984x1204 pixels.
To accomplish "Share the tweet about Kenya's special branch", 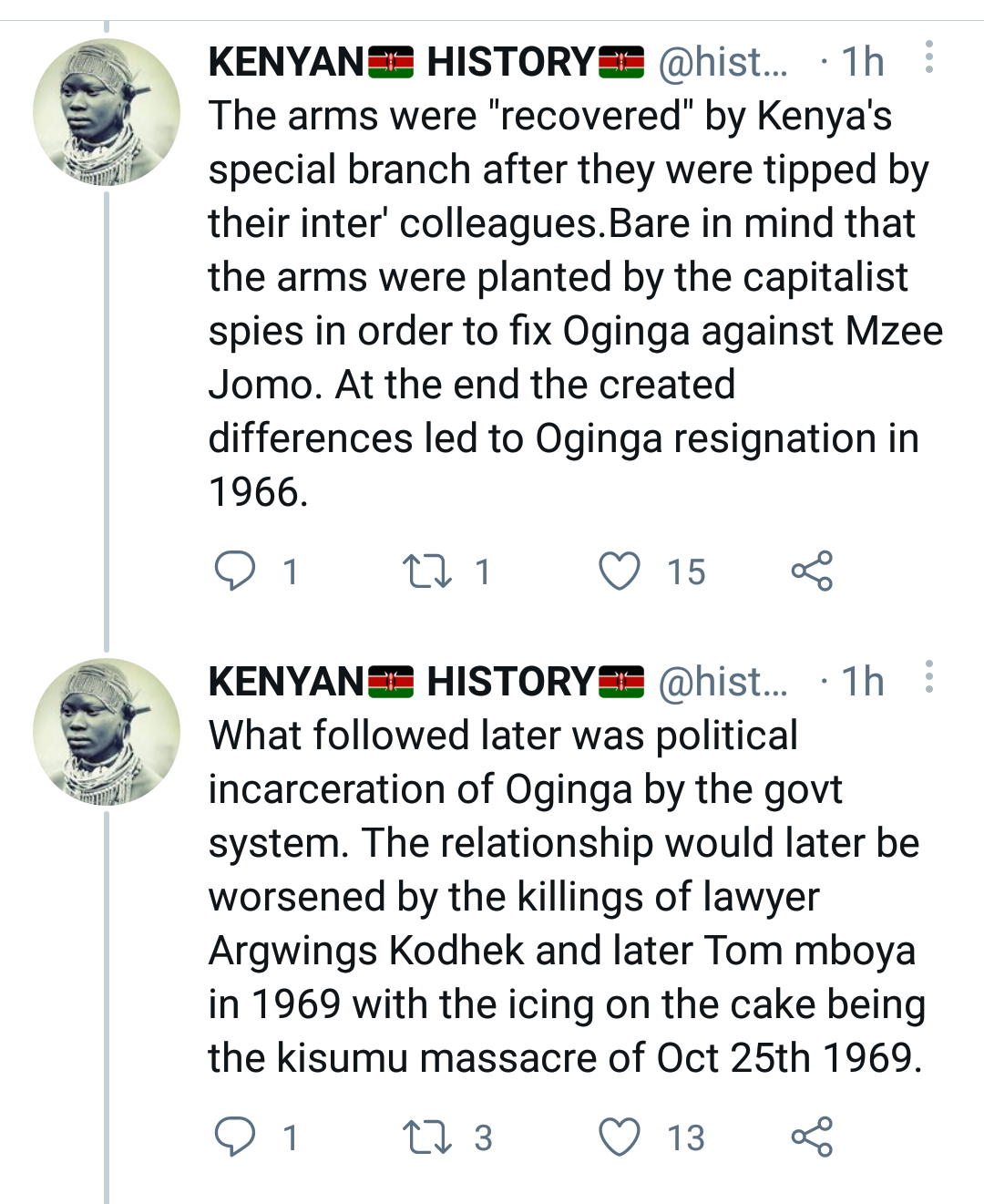I will [x=812, y=571].
